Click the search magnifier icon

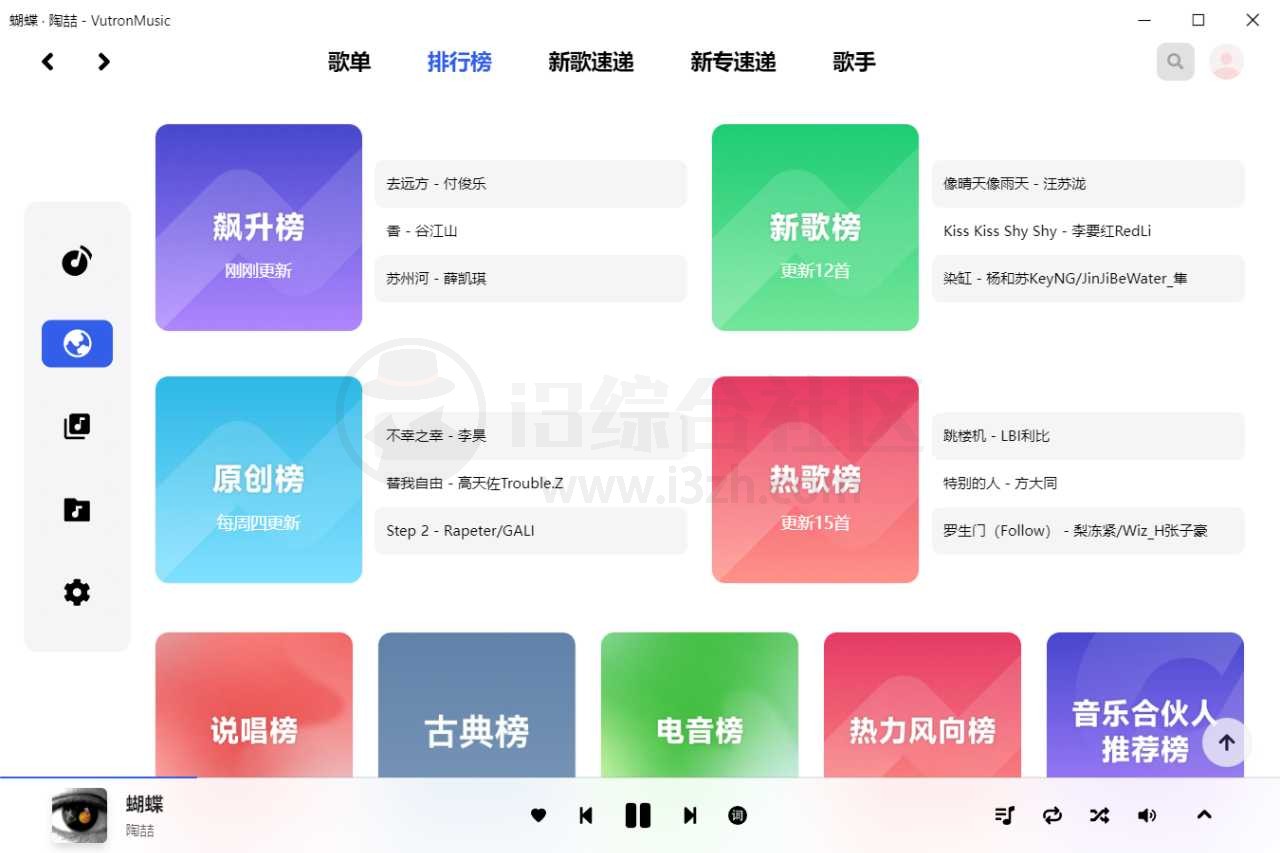[1175, 61]
